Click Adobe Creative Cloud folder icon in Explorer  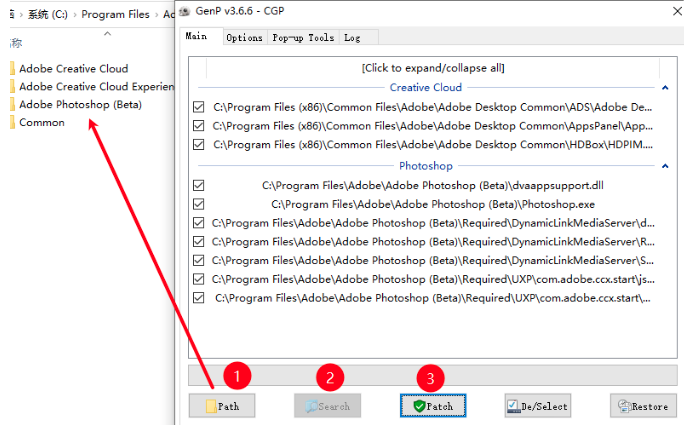coord(12,69)
